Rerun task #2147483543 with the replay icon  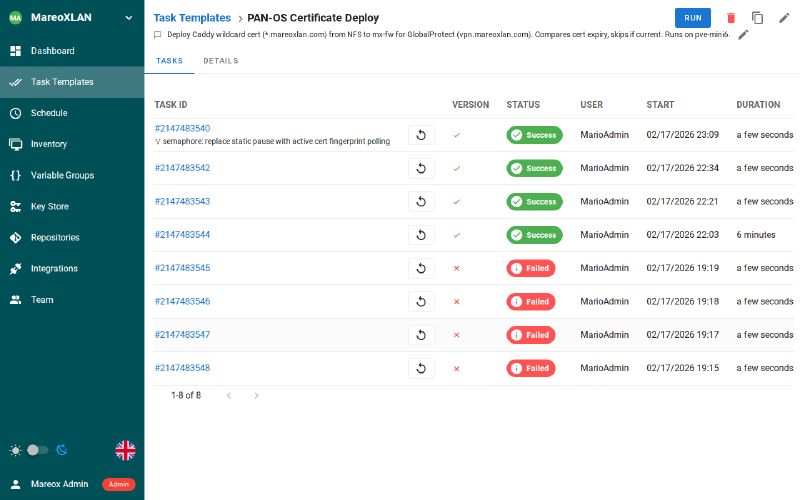[x=421, y=202]
